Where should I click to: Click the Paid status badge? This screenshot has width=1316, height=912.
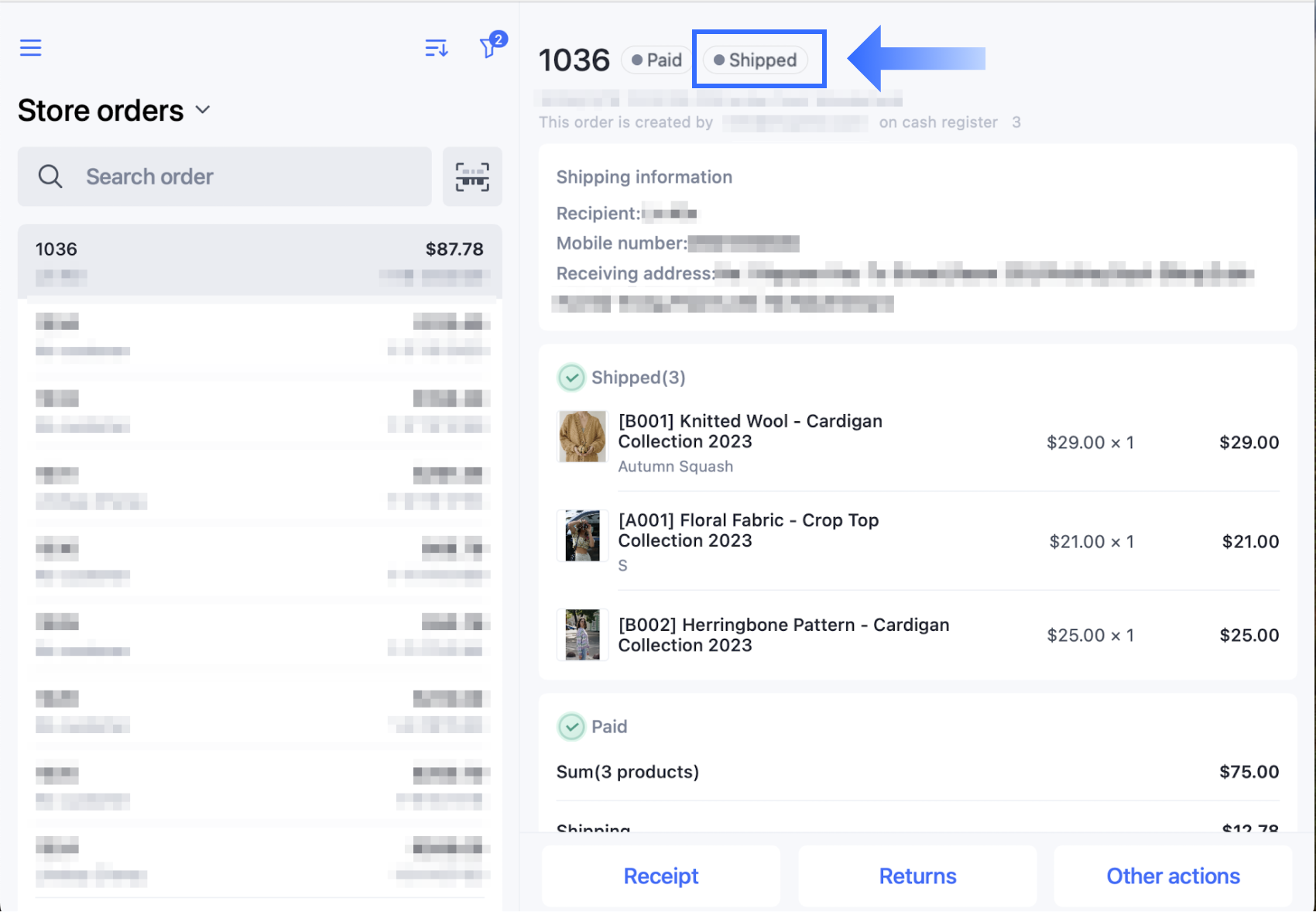pyautogui.click(x=656, y=60)
